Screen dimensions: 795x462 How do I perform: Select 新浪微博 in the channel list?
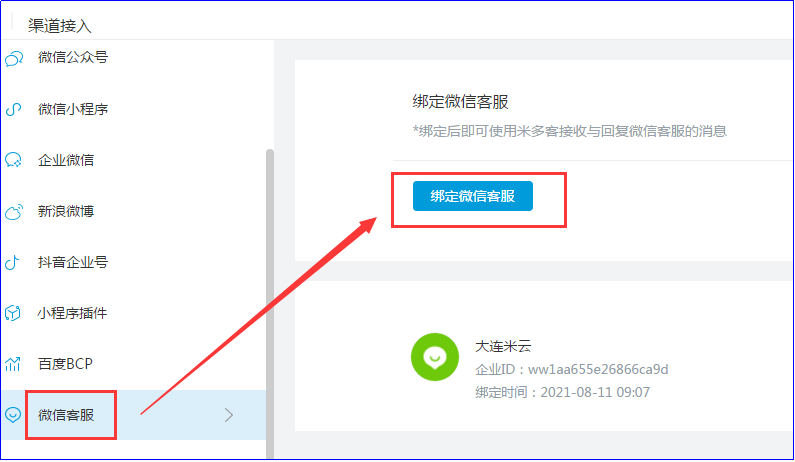coord(133,211)
